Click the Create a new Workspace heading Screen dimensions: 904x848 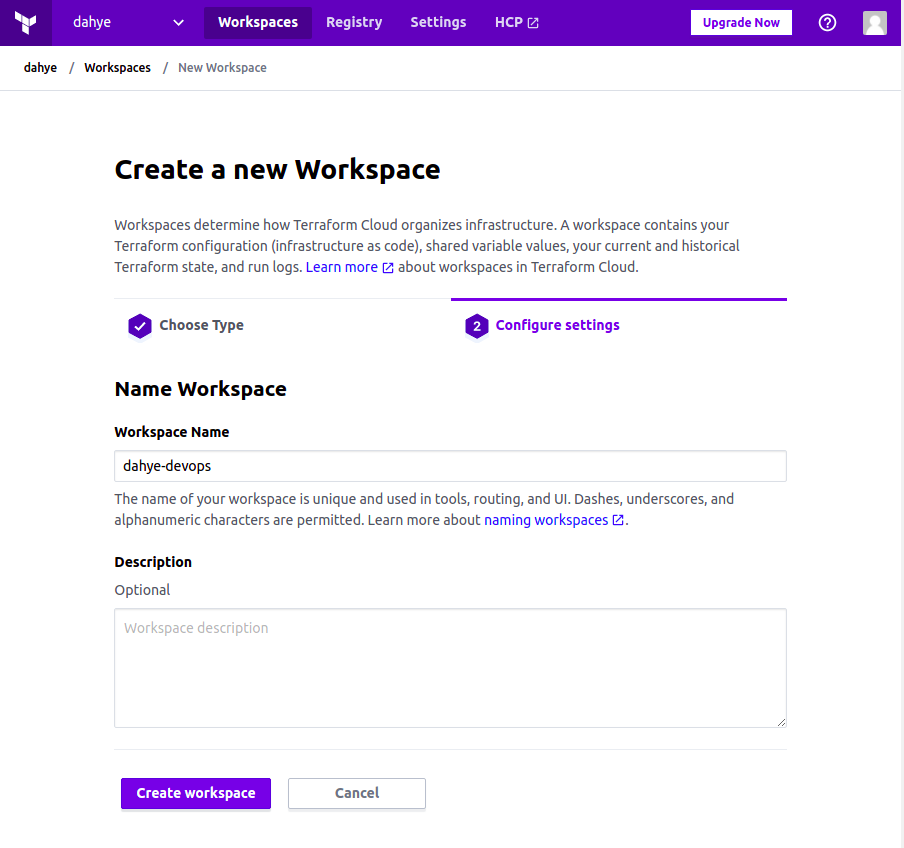point(277,169)
